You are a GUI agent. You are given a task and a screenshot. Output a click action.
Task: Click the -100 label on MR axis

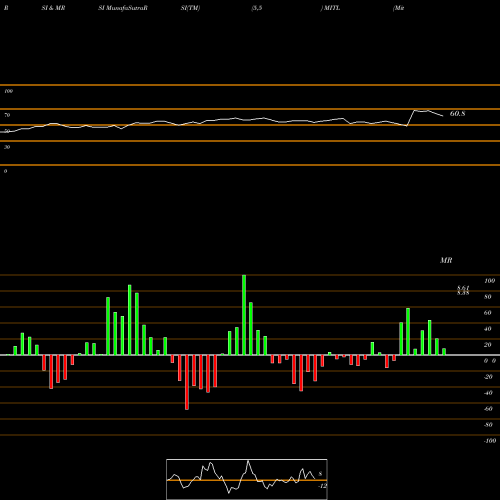coord(490,441)
